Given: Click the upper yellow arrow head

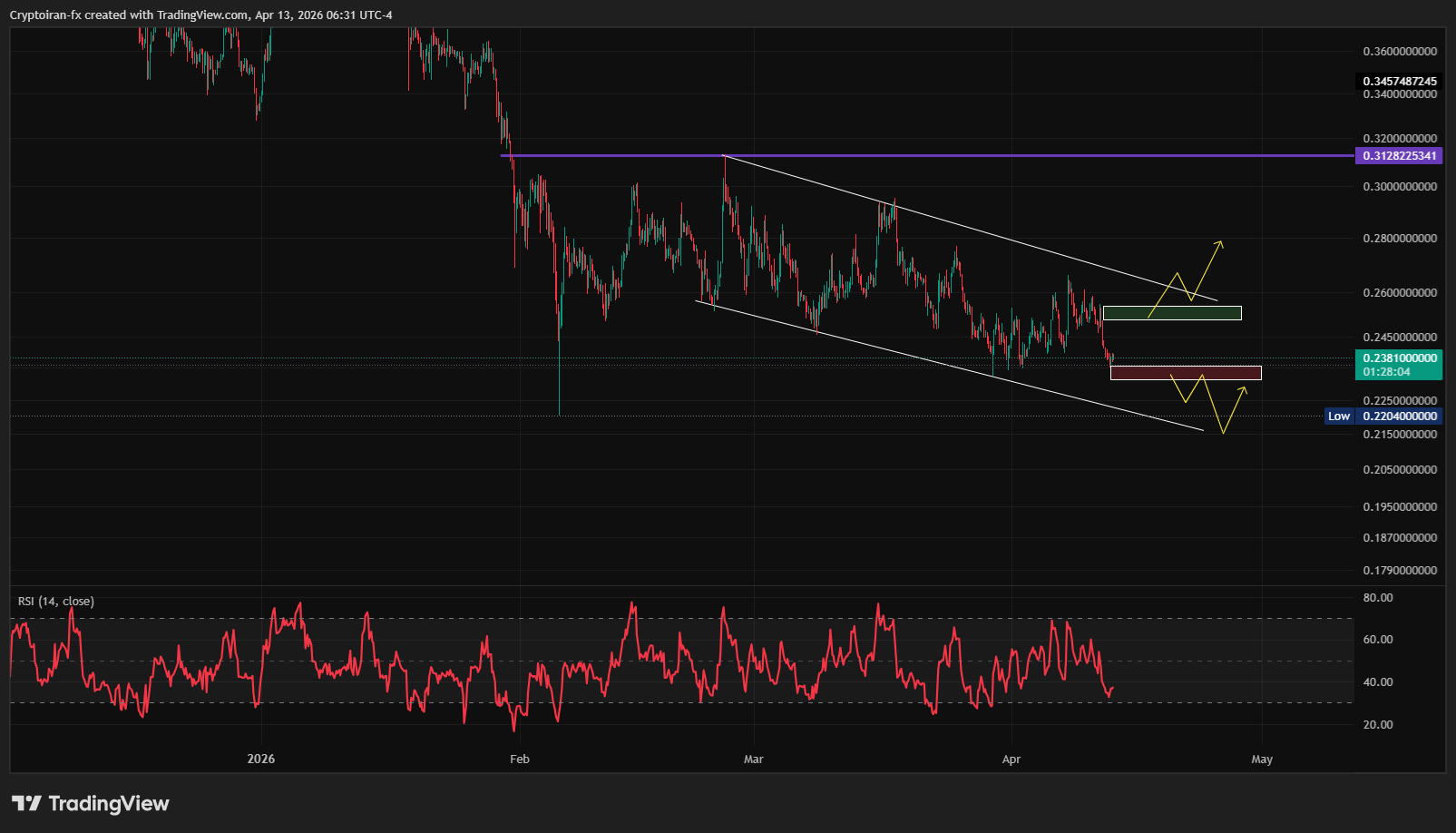Looking at the screenshot, I should (1220, 243).
